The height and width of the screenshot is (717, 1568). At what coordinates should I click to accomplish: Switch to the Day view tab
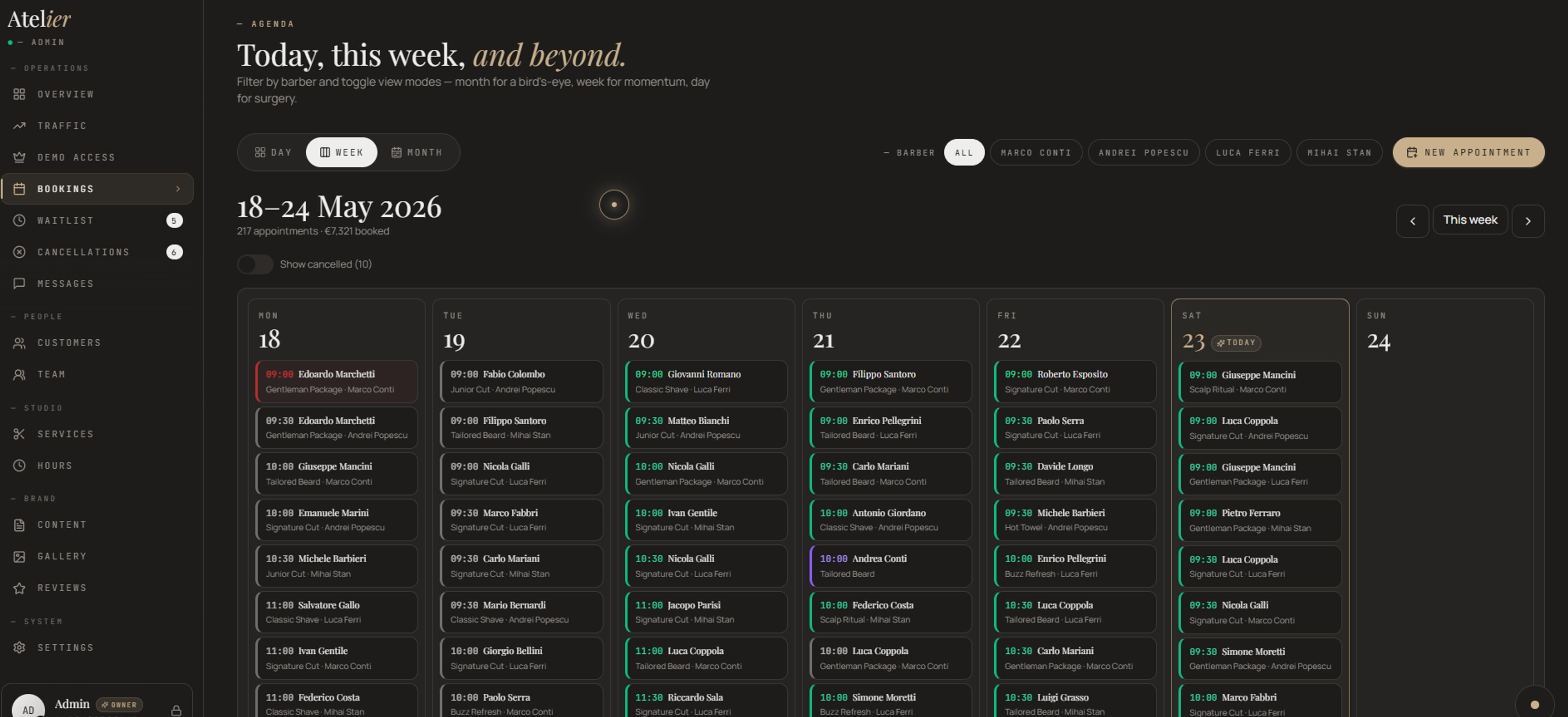(273, 152)
